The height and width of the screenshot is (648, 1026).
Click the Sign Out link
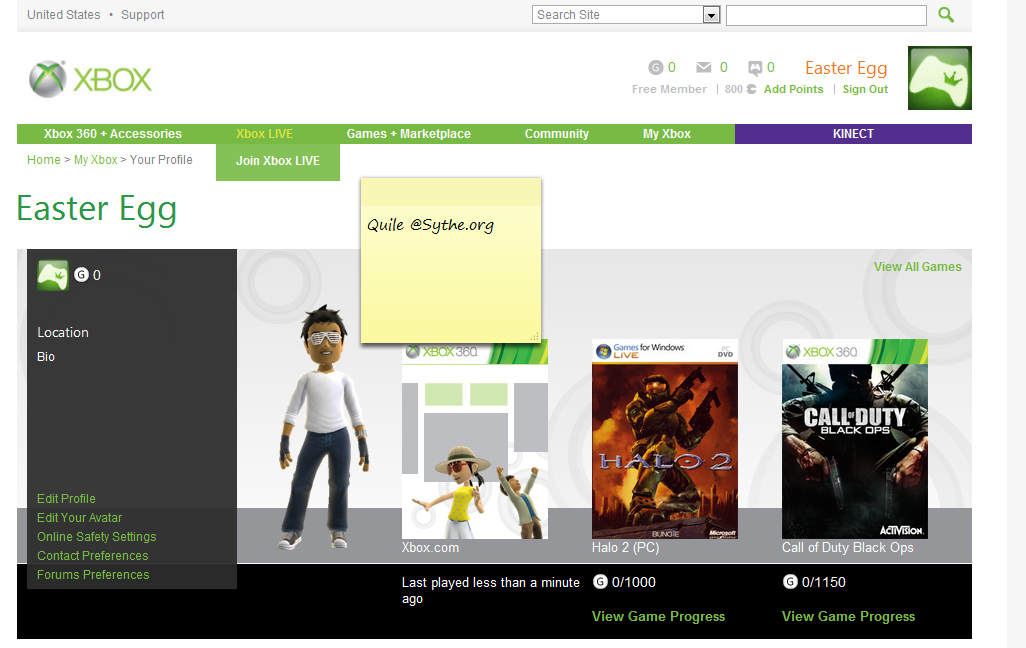865,89
